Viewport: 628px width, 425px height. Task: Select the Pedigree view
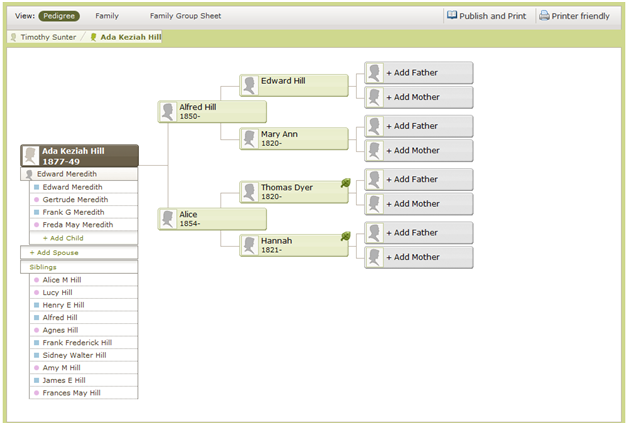tap(60, 16)
